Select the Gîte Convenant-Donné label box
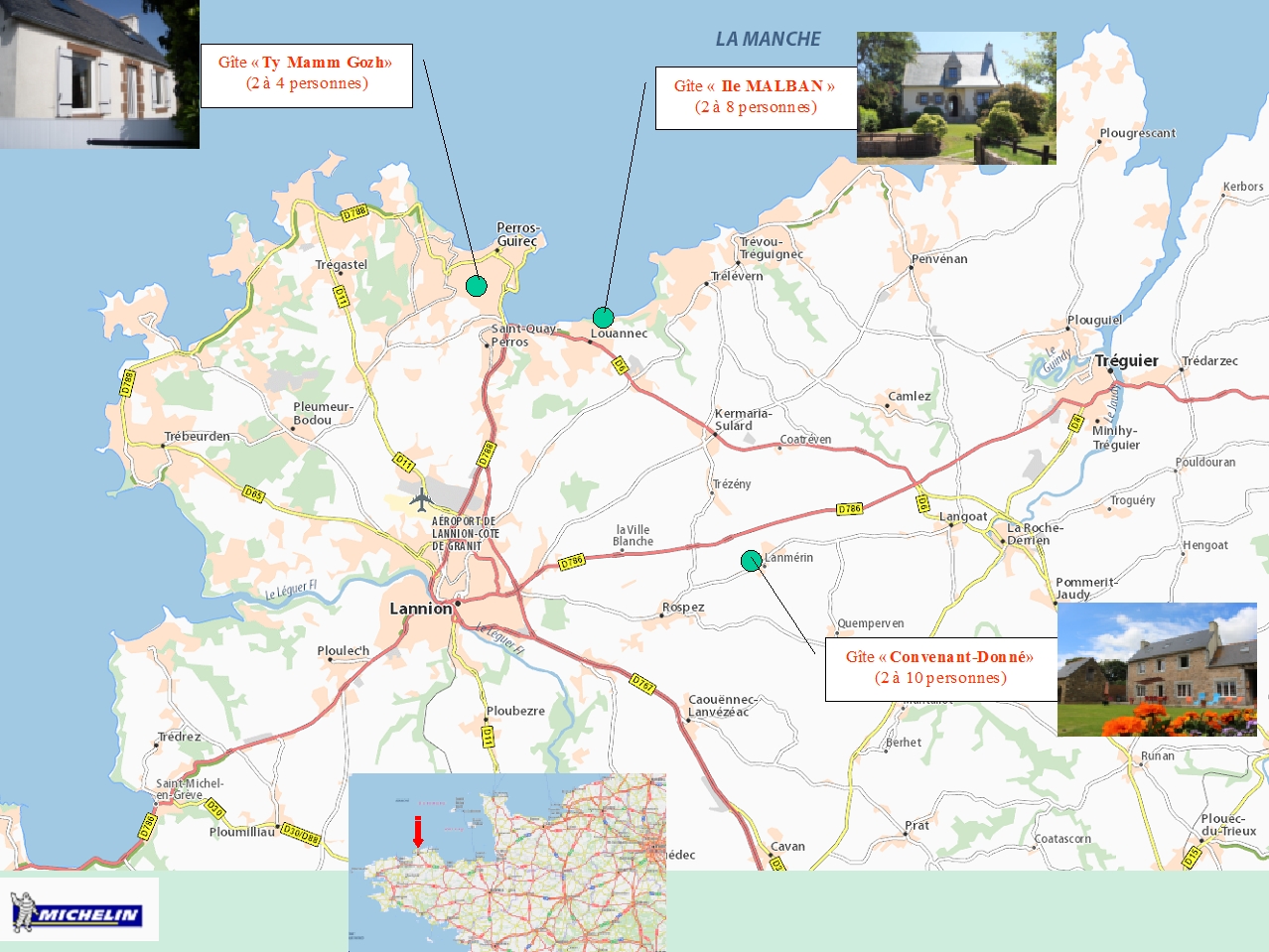Screen dimensions: 1269x952 [940, 669]
